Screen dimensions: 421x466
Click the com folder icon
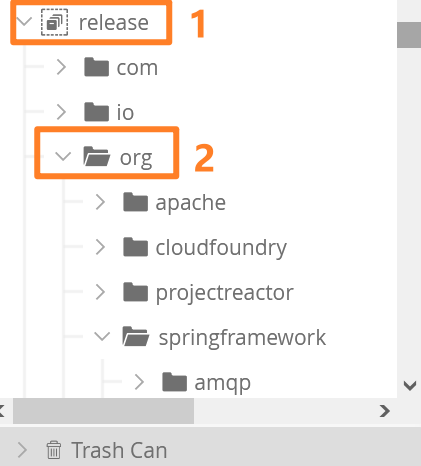click(96, 67)
